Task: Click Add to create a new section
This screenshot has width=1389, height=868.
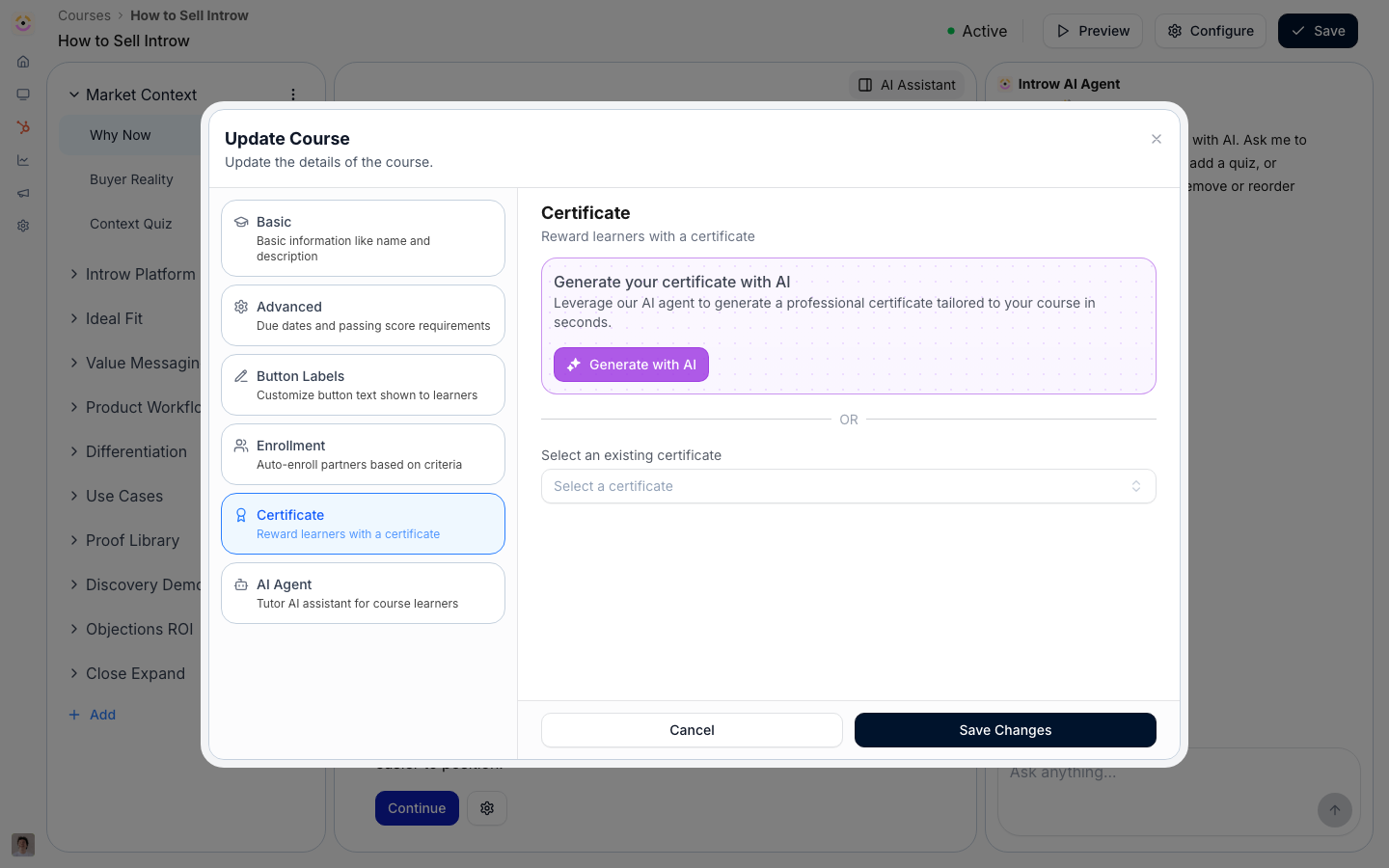Action: coord(93,715)
